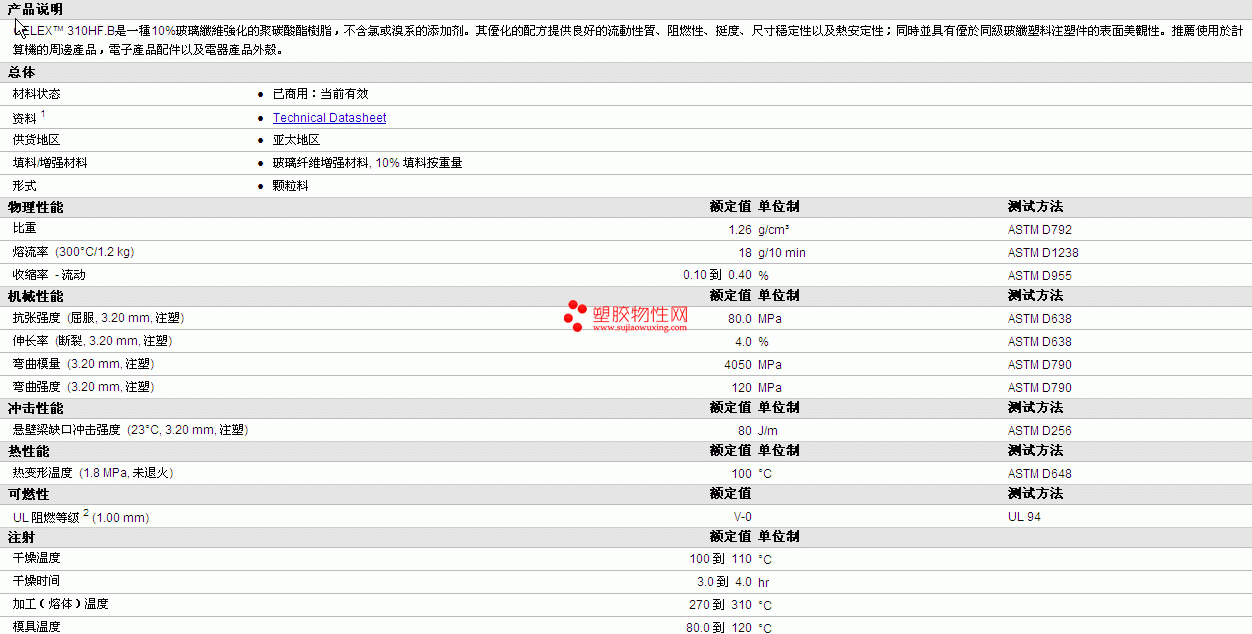
Task: Click the 填料/增强材料 row label
Action: coord(50,163)
